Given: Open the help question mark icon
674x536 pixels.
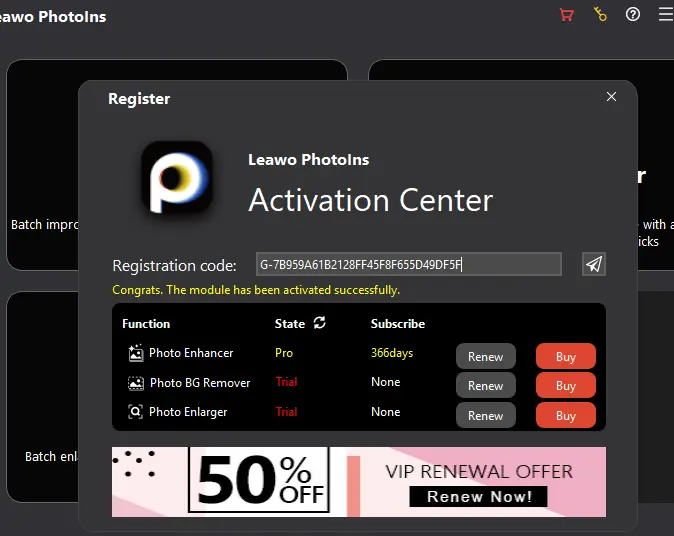Looking at the screenshot, I should pos(633,14).
